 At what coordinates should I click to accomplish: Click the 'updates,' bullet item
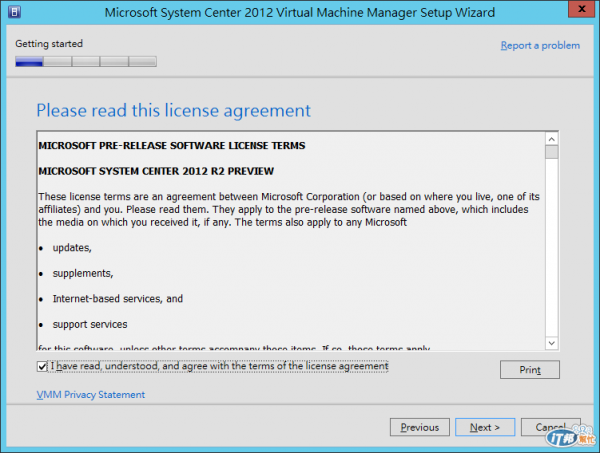pyautogui.click(x=72, y=248)
